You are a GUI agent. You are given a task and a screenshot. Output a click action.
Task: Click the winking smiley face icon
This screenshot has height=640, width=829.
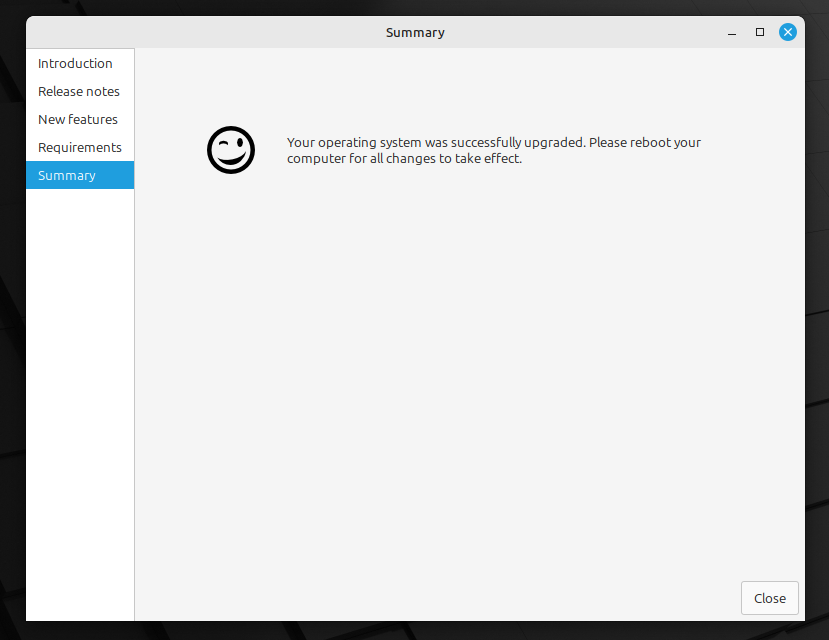[231, 150]
